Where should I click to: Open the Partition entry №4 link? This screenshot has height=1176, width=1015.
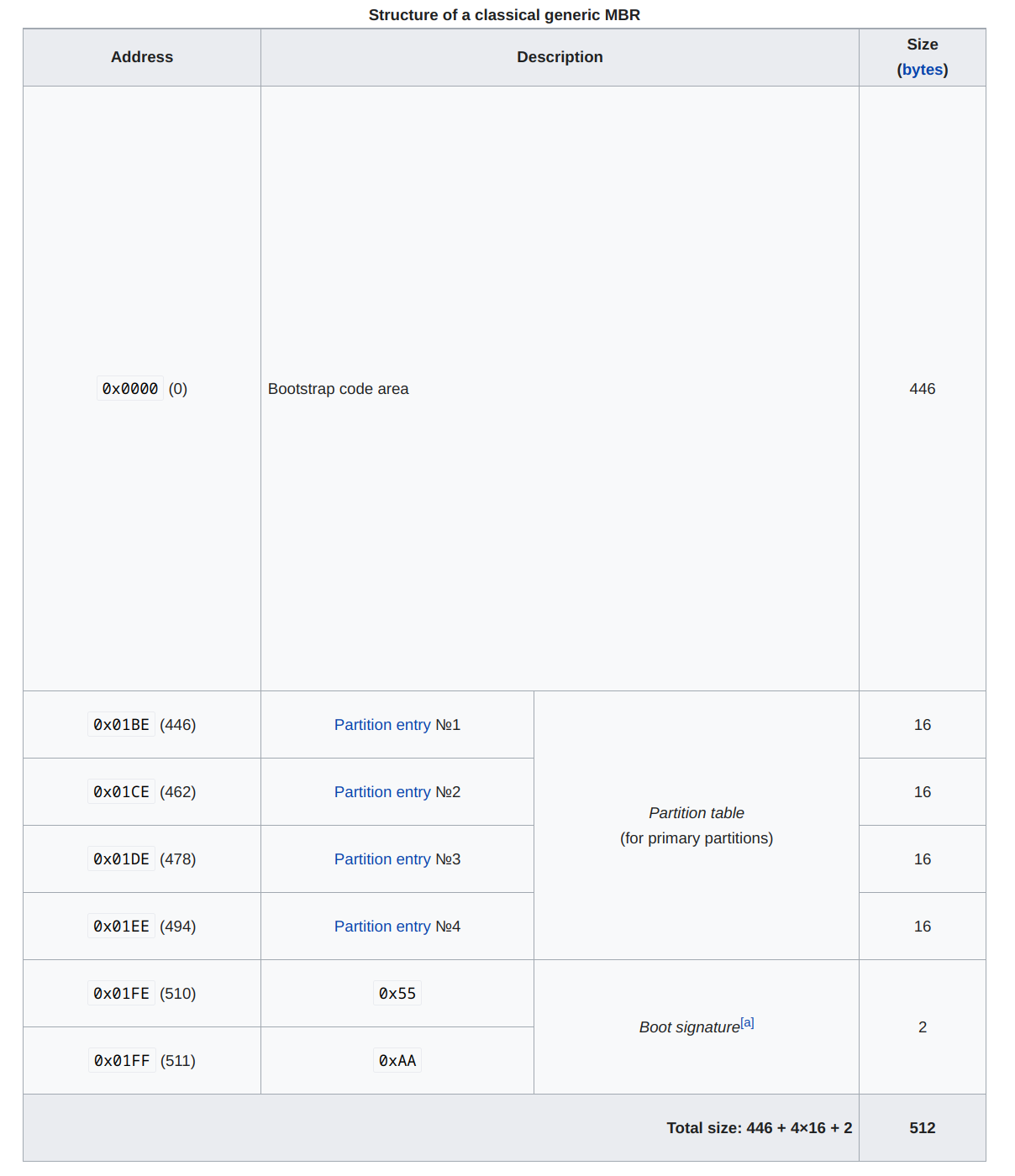(382, 927)
